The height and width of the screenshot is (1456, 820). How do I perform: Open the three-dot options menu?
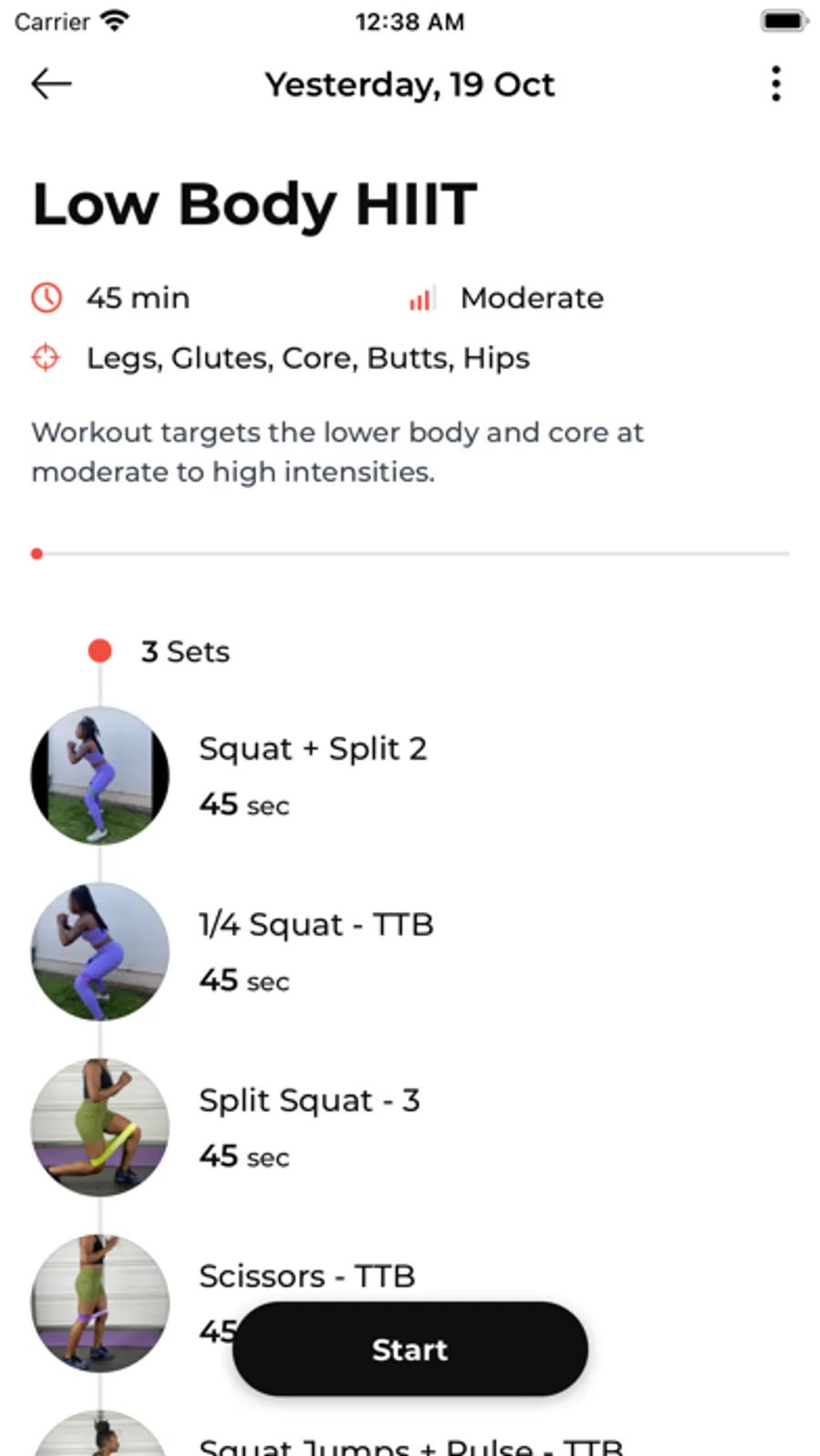click(x=775, y=84)
